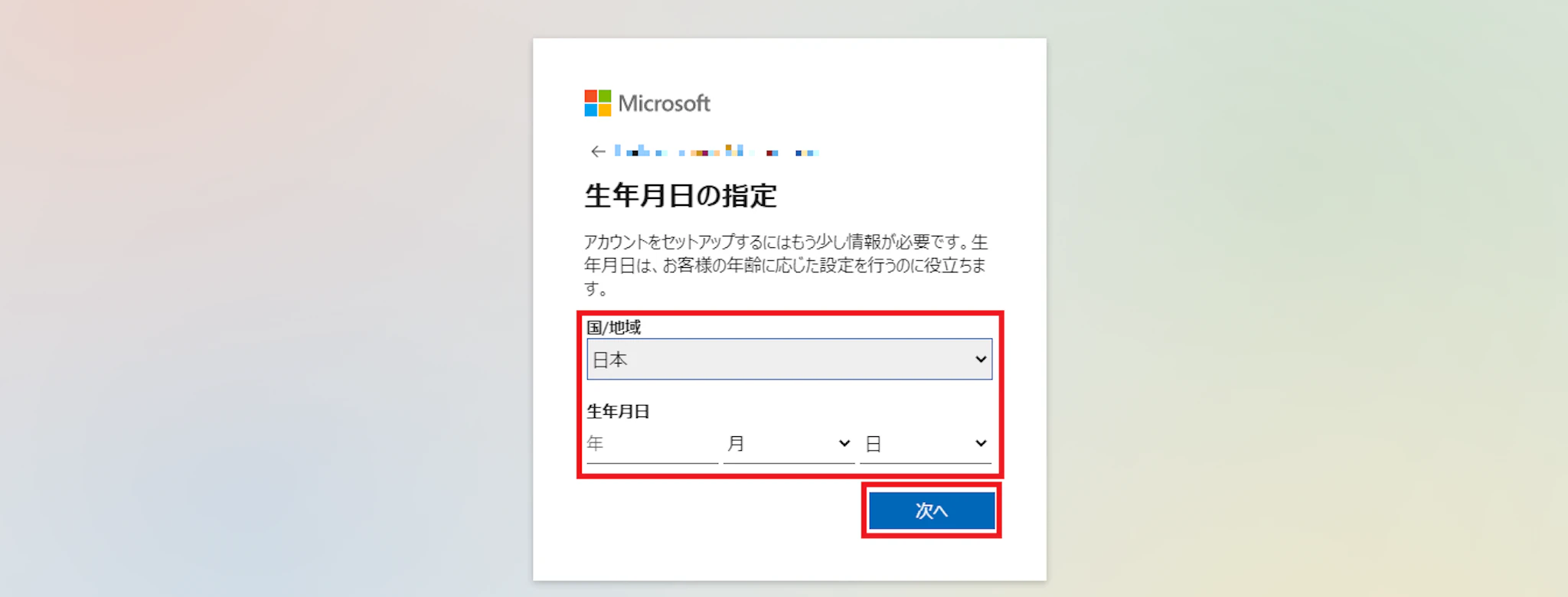Click the account setup description paragraph
The height and width of the screenshot is (597, 1568).
(786, 265)
